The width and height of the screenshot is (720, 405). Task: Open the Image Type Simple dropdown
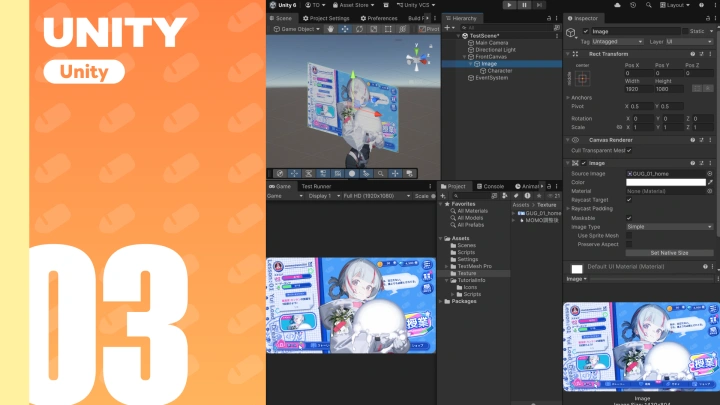pyautogui.click(x=669, y=227)
